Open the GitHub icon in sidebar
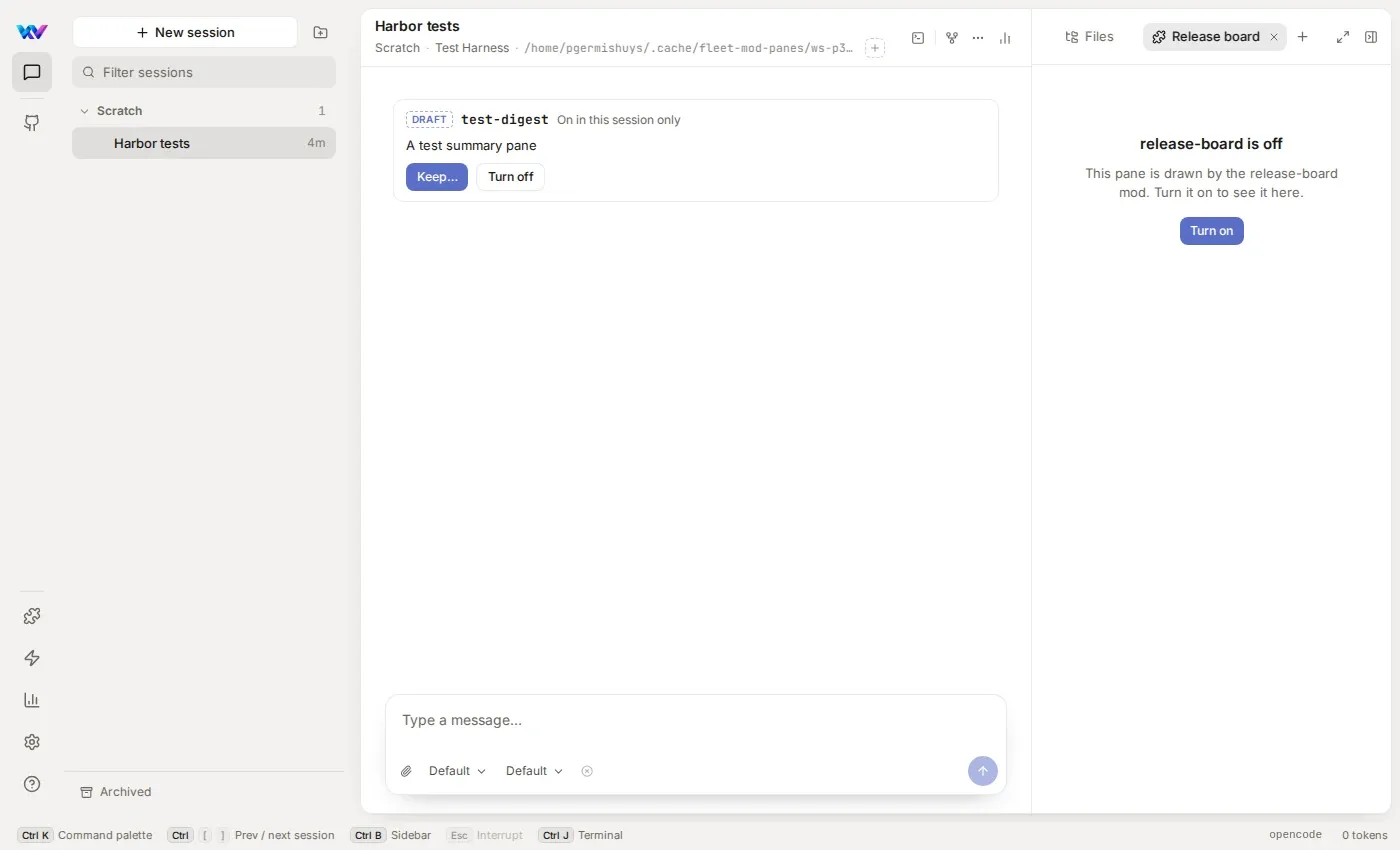This screenshot has height=850, width=1400. (32, 123)
